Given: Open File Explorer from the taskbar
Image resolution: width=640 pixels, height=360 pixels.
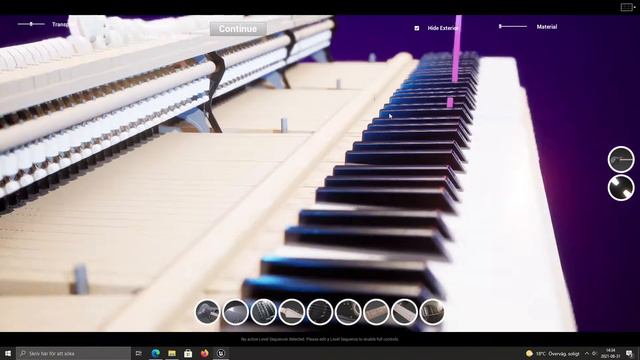Looking at the screenshot, I should point(172,353).
